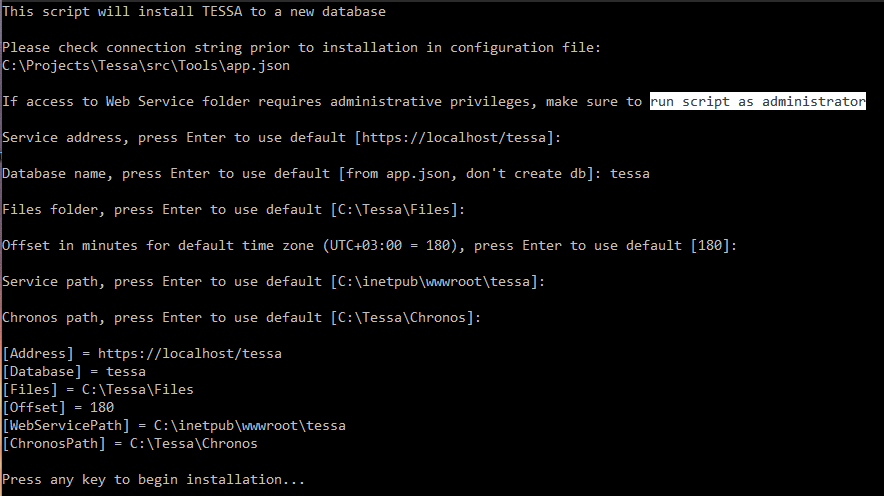Click the [ChronosPath] summary line
Image resolution: width=884 pixels, height=496 pixels.
coord(130,444)
